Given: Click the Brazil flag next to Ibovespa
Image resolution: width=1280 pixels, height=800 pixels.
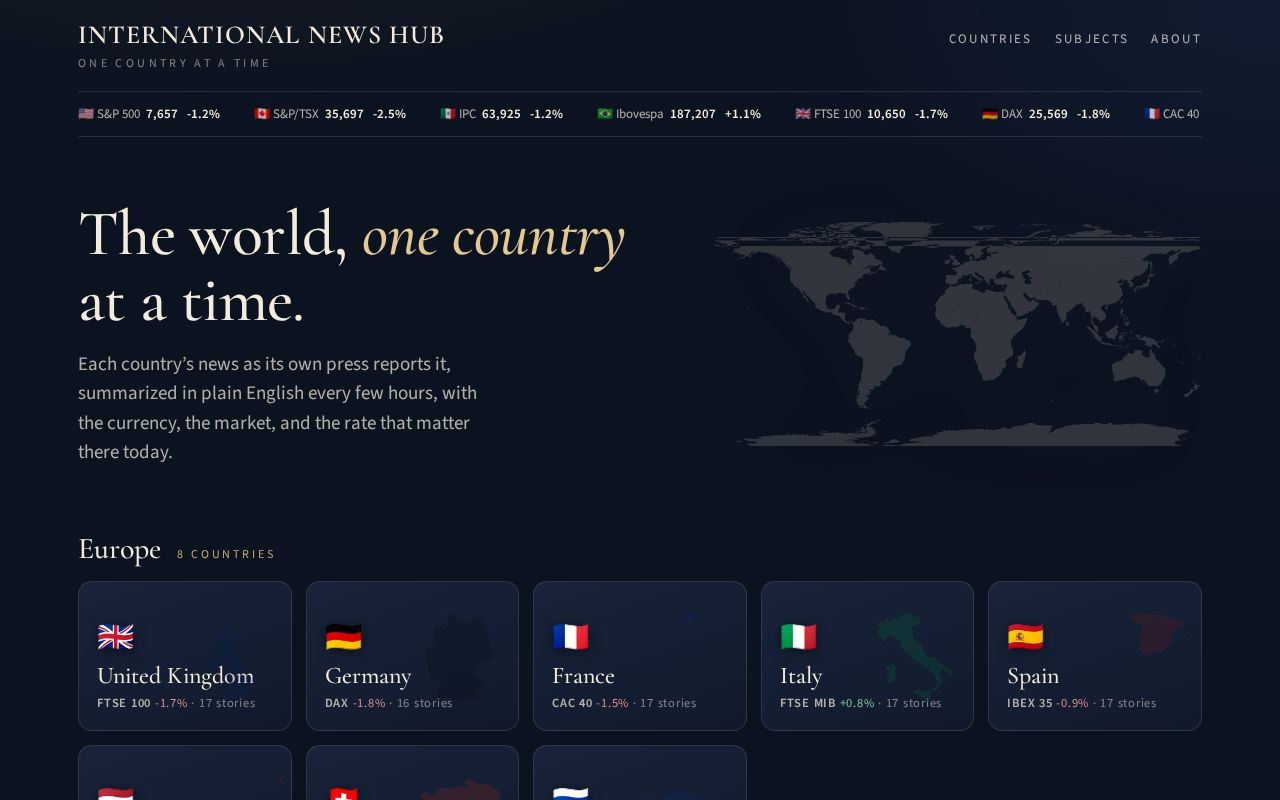Looking at the screenshot, I should tap(605, 114).
